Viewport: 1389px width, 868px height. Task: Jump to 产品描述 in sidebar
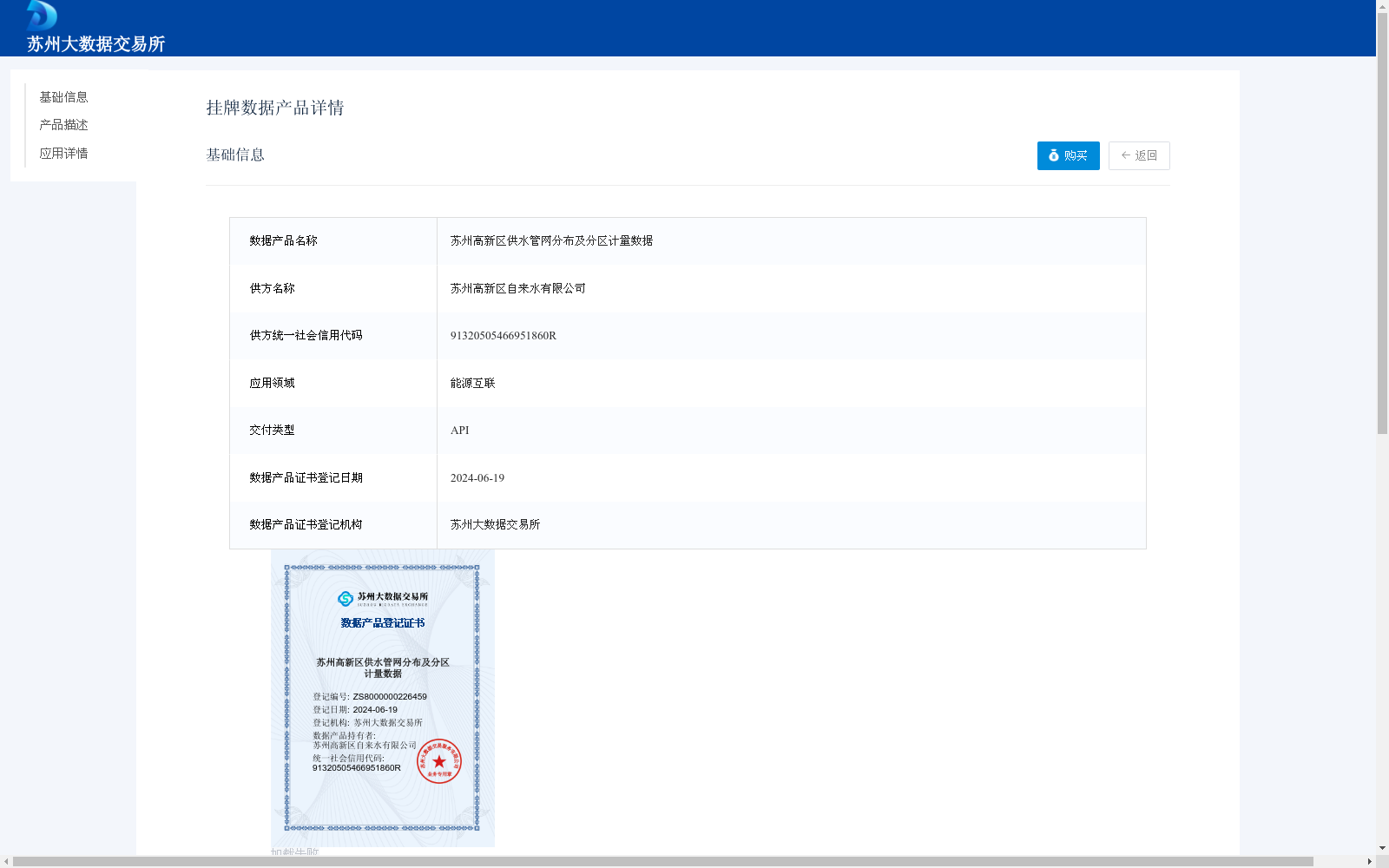(63, 125)
